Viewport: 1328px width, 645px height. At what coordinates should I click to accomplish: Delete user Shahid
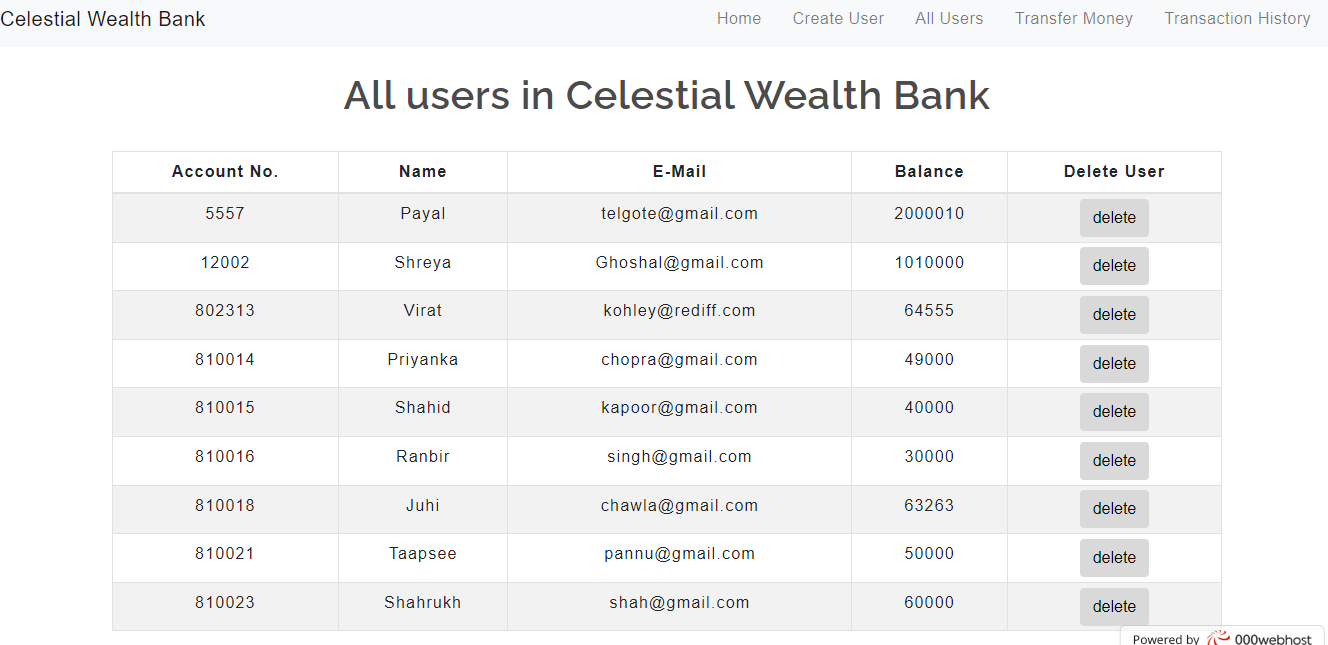click(x=1114, y=411)
